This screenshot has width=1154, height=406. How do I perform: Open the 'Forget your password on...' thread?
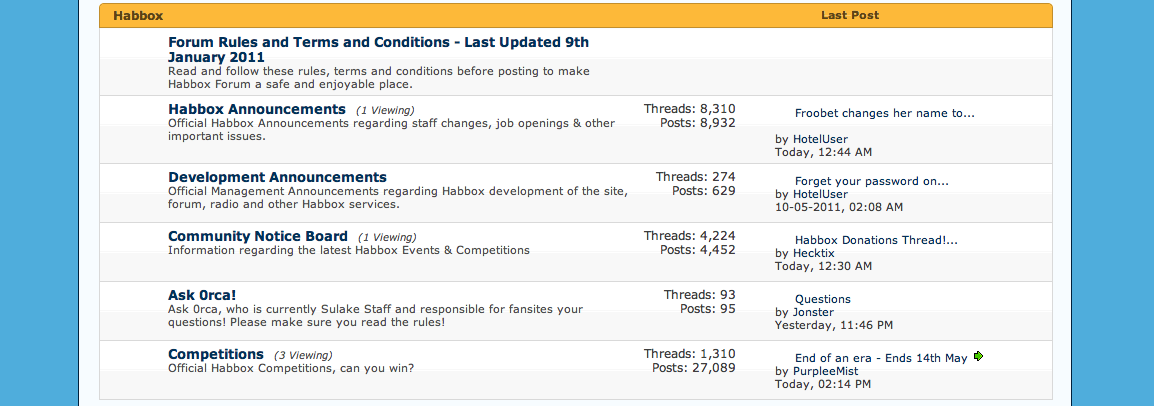point(871,181)
